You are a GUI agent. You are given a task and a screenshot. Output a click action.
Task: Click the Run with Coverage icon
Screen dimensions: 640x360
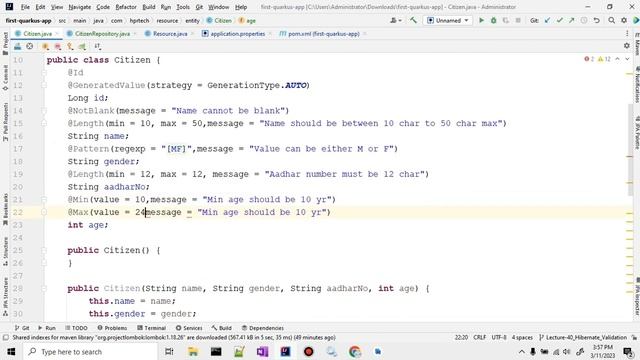tap(506, 20)
